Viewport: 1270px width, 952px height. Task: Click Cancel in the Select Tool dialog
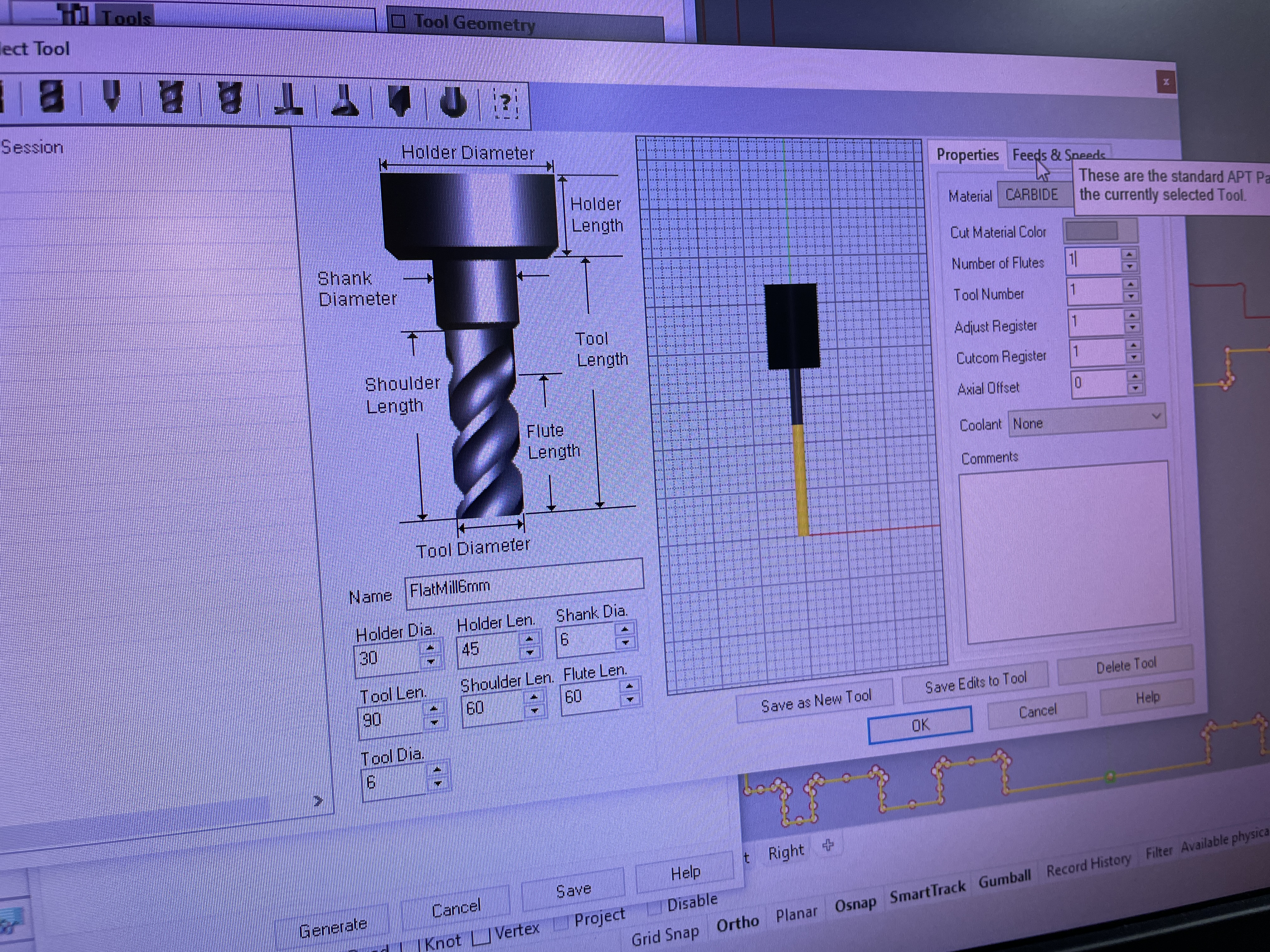(x=1037, y=711)
